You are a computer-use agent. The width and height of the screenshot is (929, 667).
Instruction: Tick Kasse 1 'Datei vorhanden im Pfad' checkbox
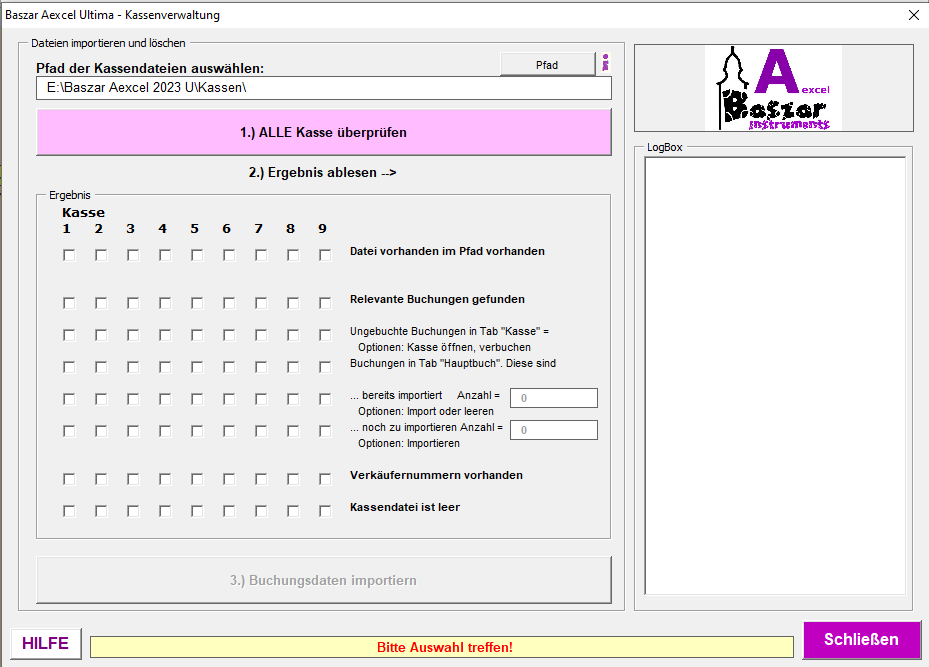pos(69,255)
